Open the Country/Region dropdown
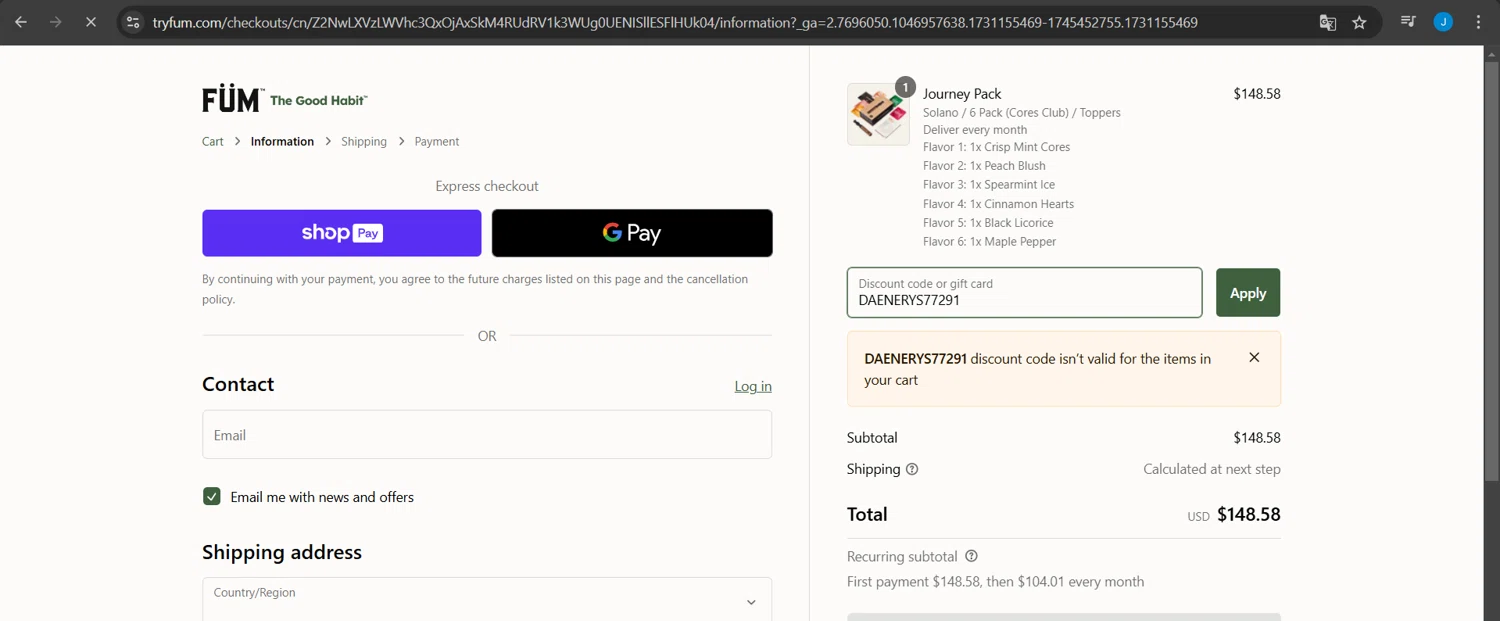 [x=487, y=600]
